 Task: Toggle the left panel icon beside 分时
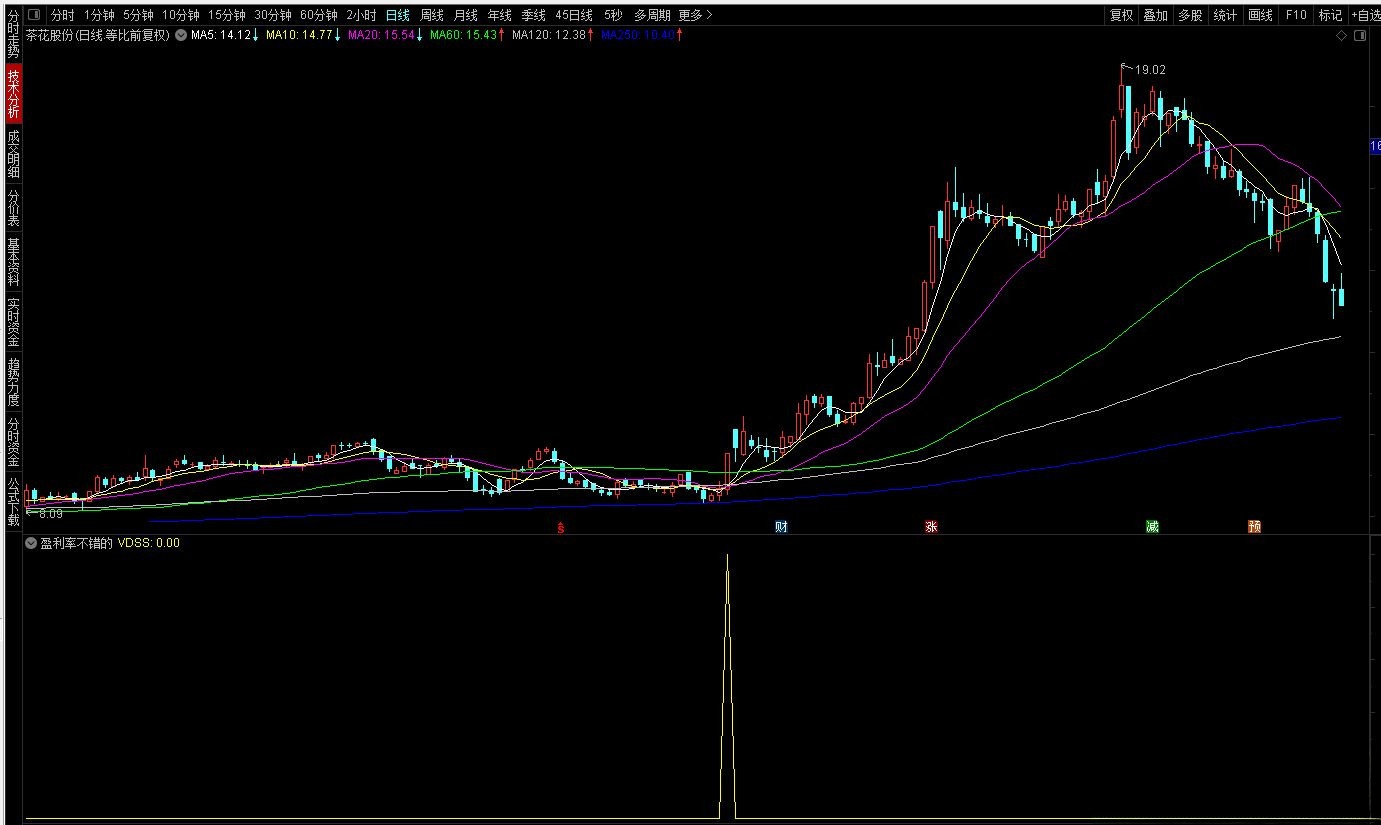point(35,15)
